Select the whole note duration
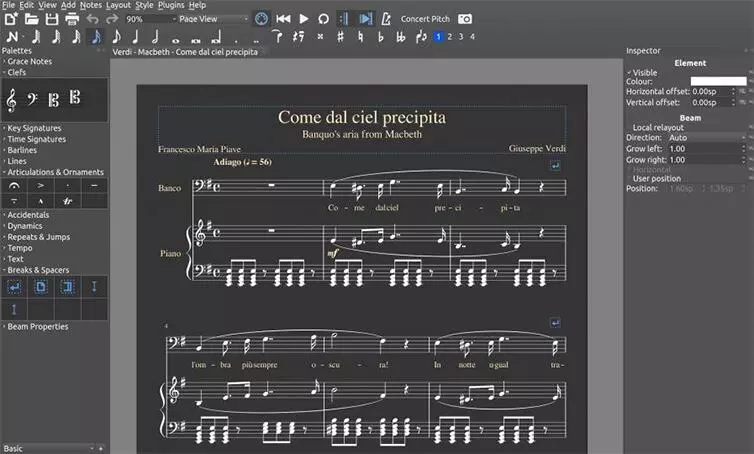The height and width of the screenshot is (454, 754). coord(176,41)
